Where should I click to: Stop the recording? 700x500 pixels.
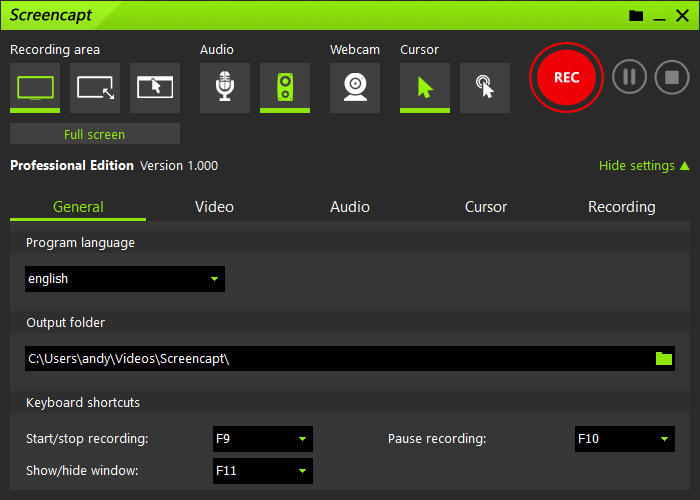pos(672,77)
